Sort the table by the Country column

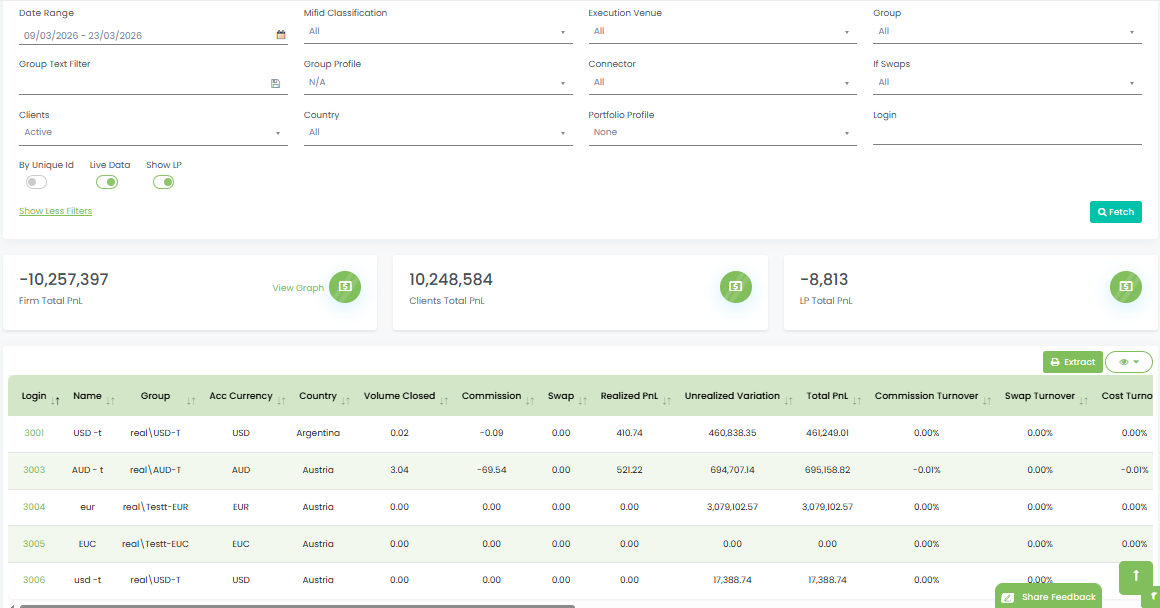click(x=347, y=398)
